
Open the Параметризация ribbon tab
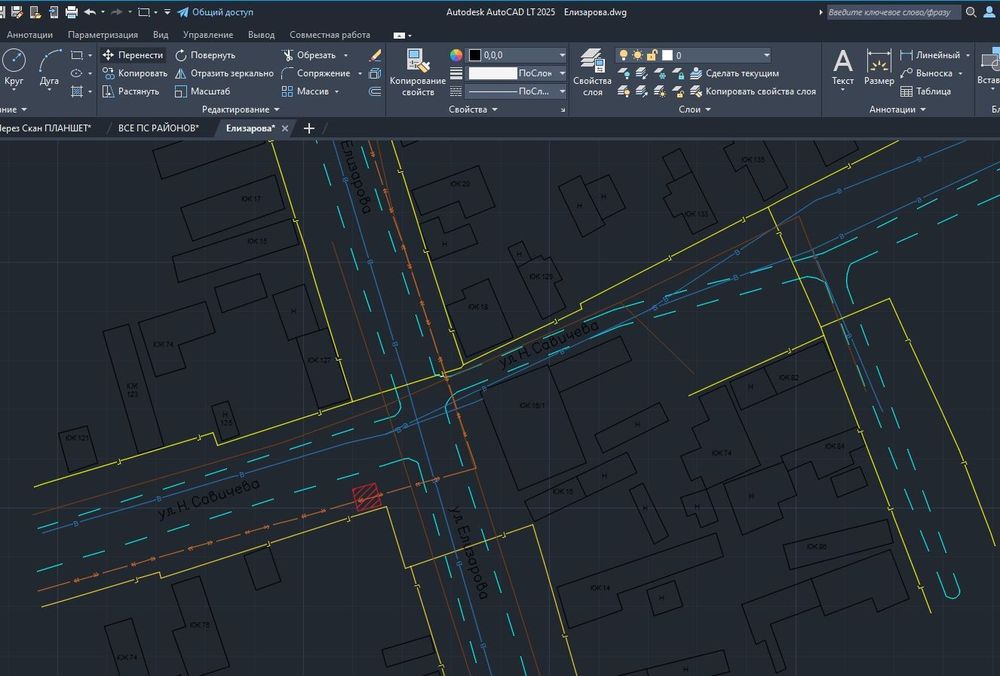pyautogui.click(x=103, y=35)
